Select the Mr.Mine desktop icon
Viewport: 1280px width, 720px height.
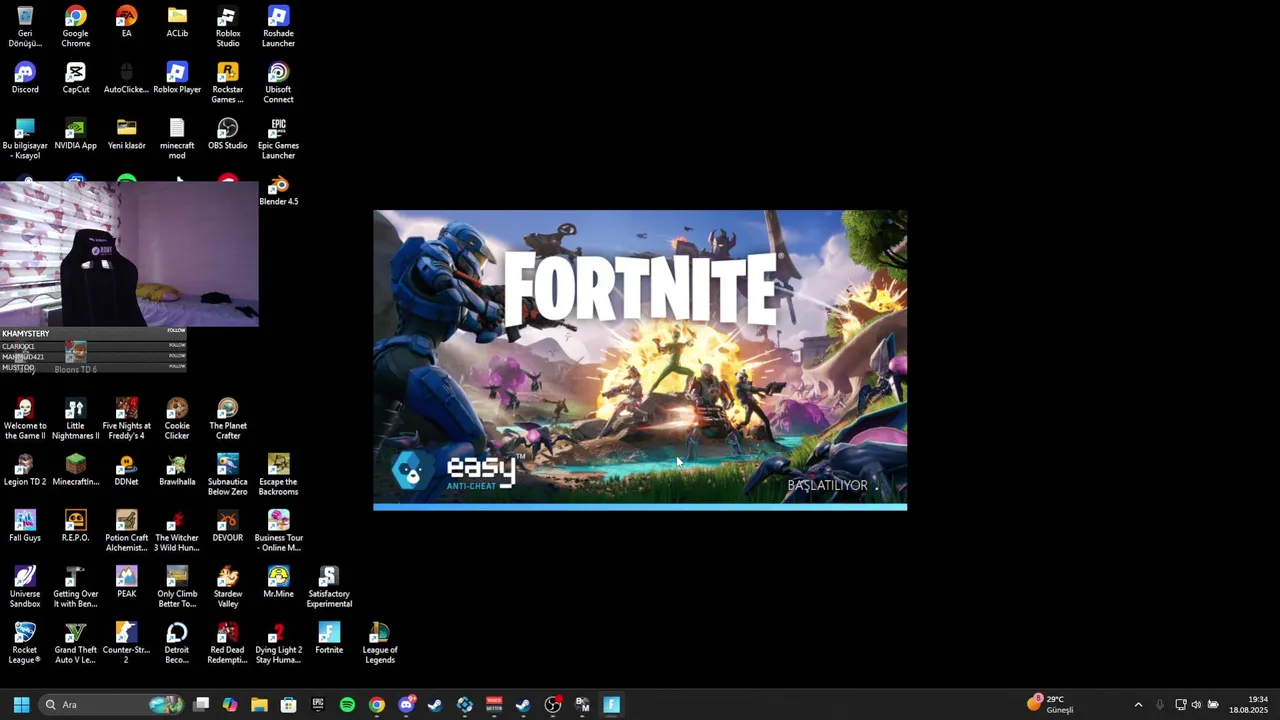[x=278, y=582]
